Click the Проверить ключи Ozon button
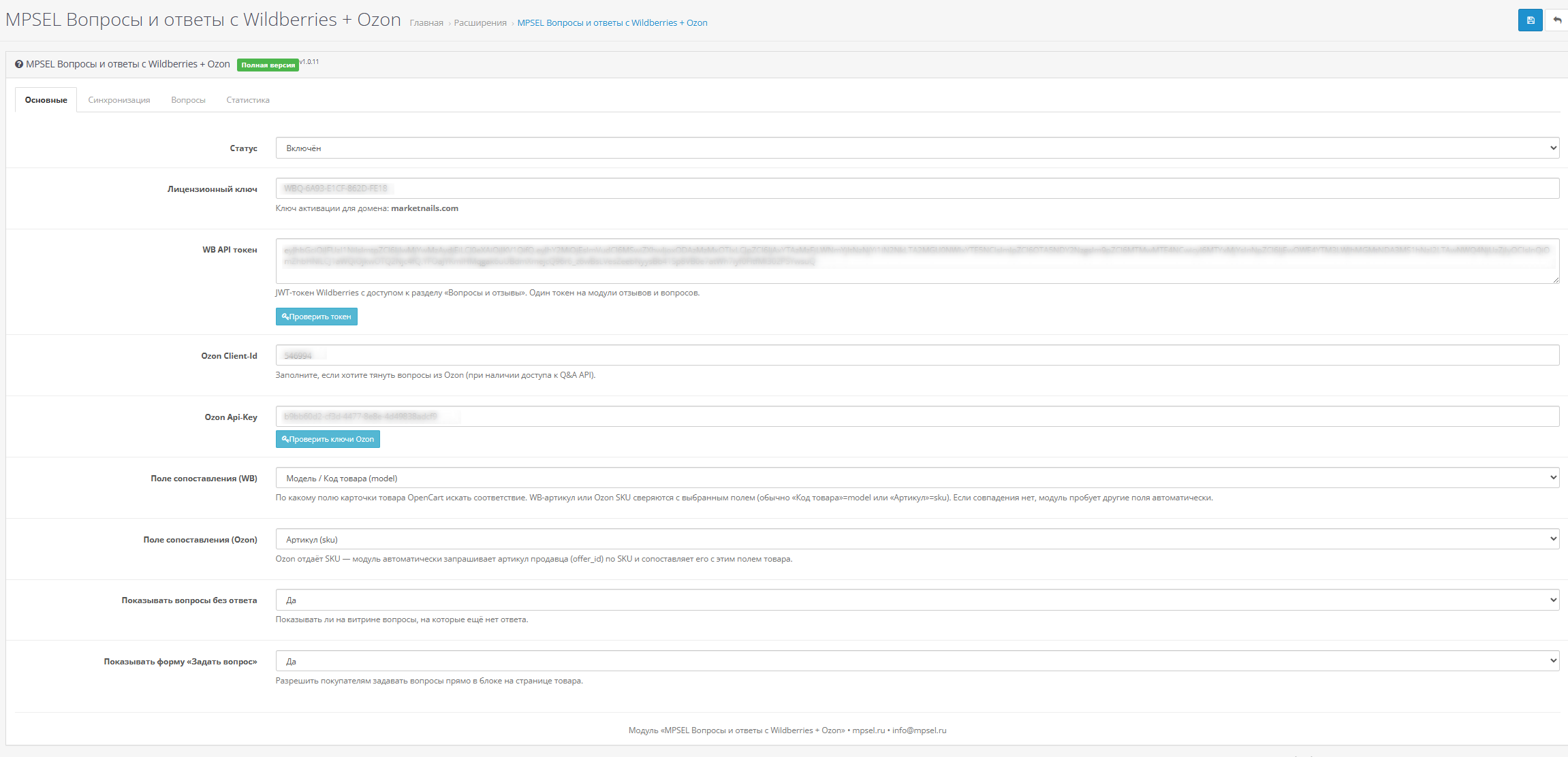 (328, 439)
